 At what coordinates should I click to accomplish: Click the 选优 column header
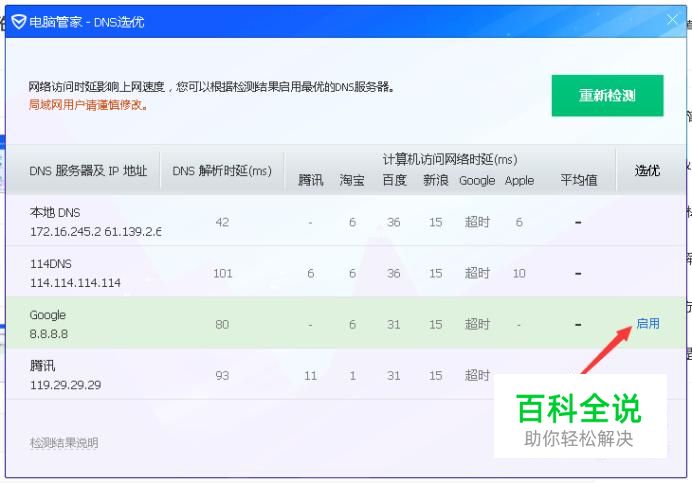click(647, 170)
